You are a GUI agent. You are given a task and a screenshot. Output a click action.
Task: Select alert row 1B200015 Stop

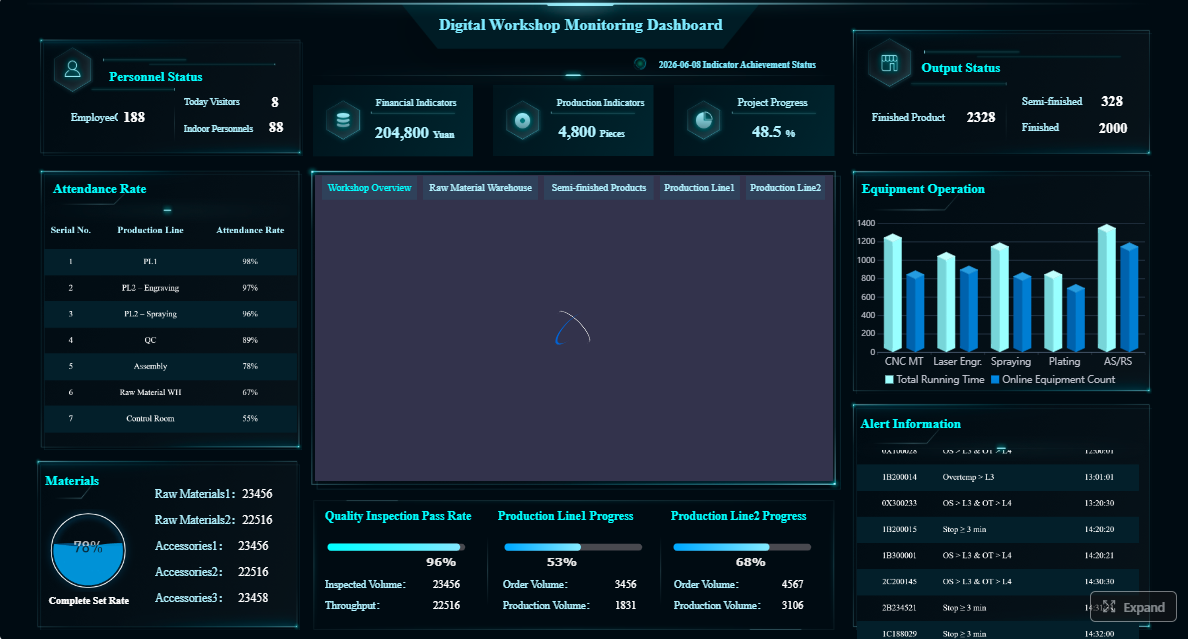(998, 530)
